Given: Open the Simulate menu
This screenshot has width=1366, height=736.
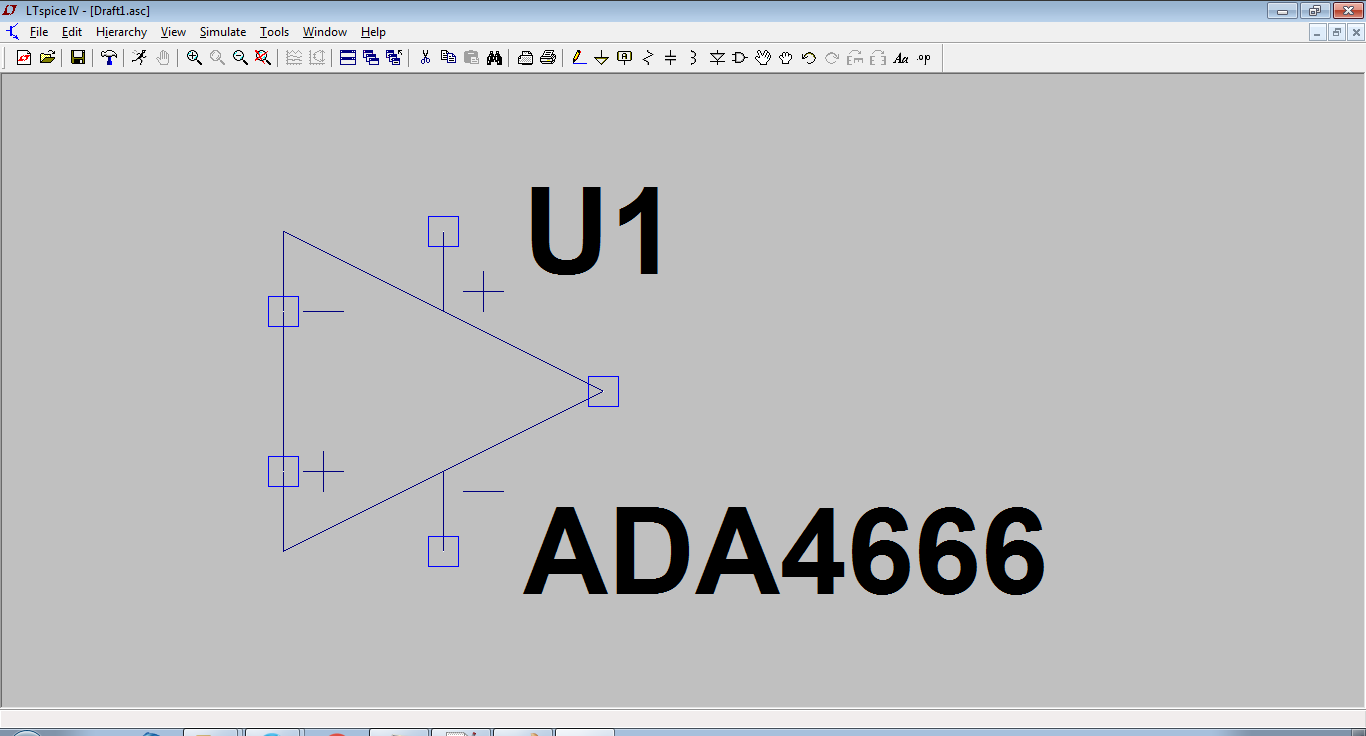Looking at the screenshot, I should [223, 32].
